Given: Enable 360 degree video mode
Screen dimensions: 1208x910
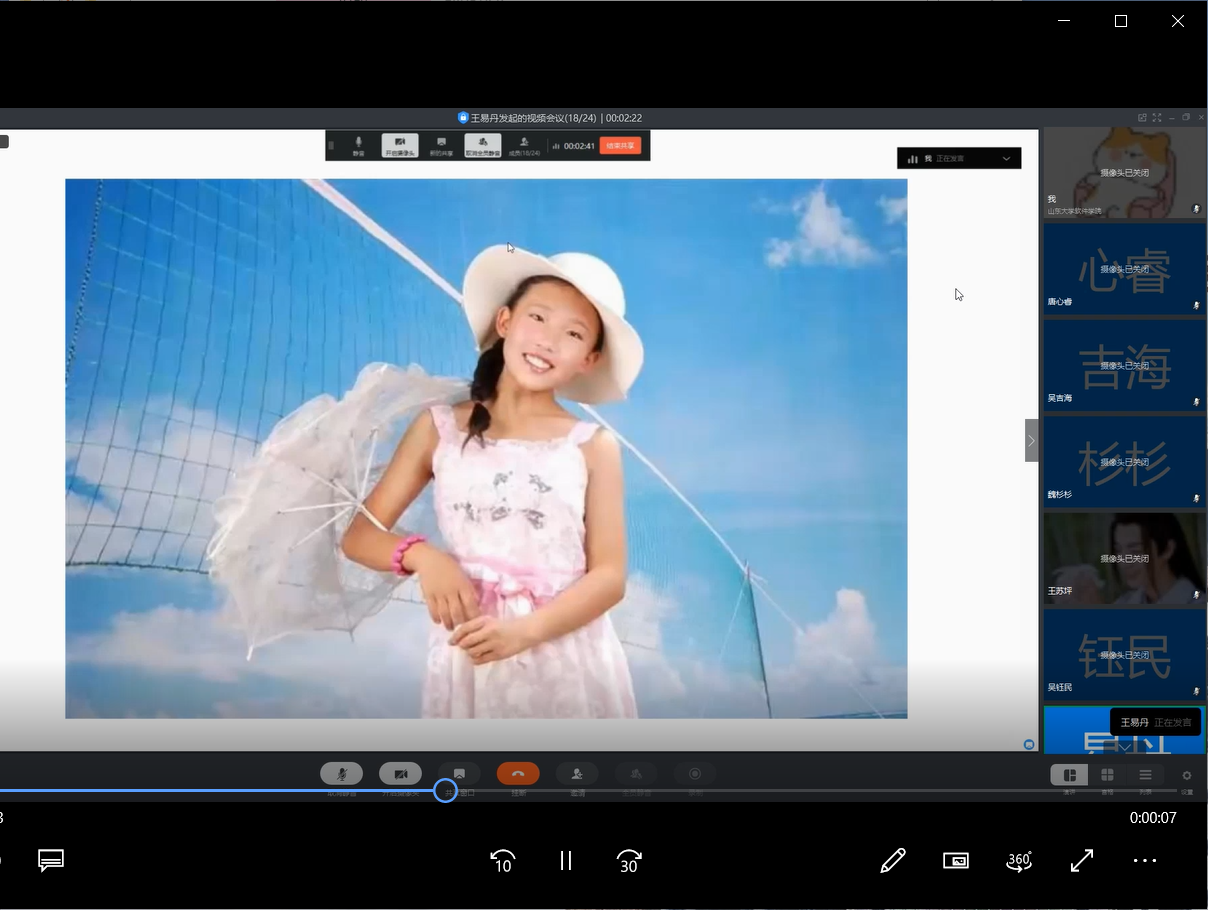Looking at the screenshot, I should tap(1019, 861).
